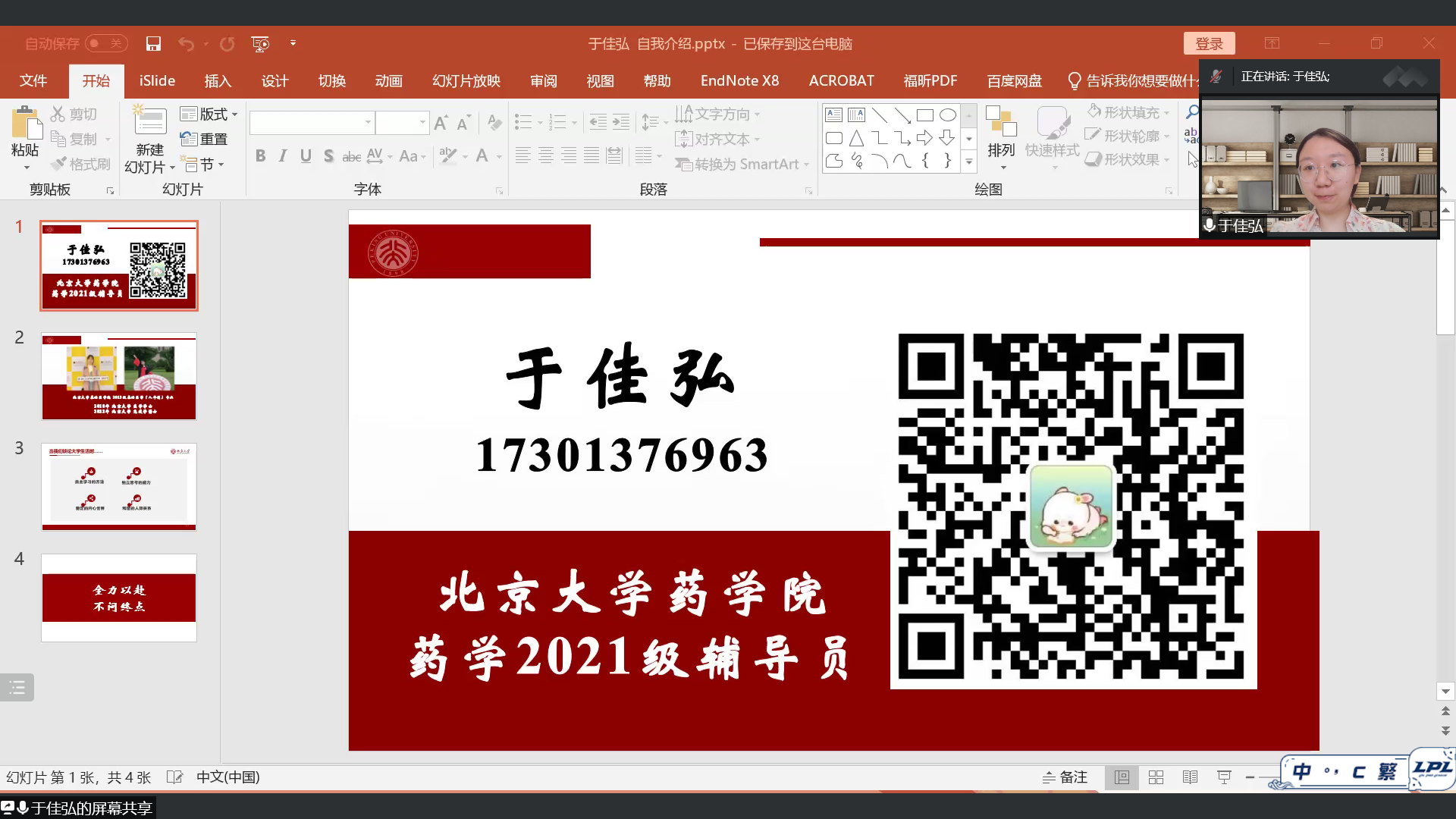Switch to EndNote X8 tab
This screenshot has width=1456, height=819.
739,80
